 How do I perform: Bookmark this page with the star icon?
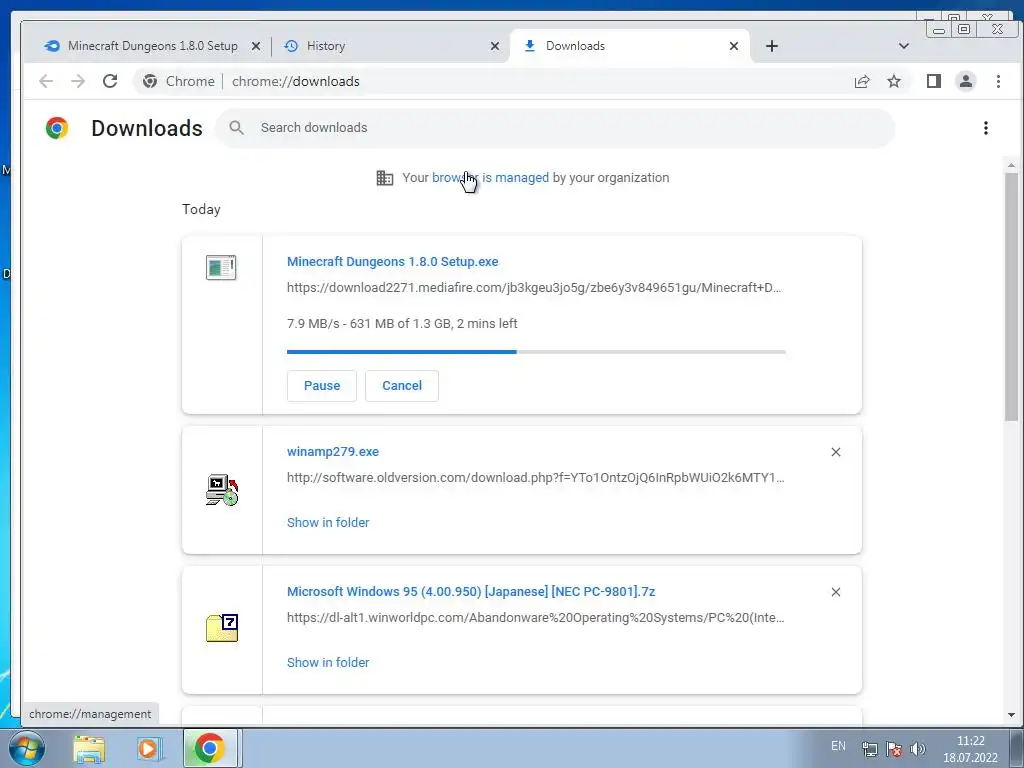[x=894, y=81]
